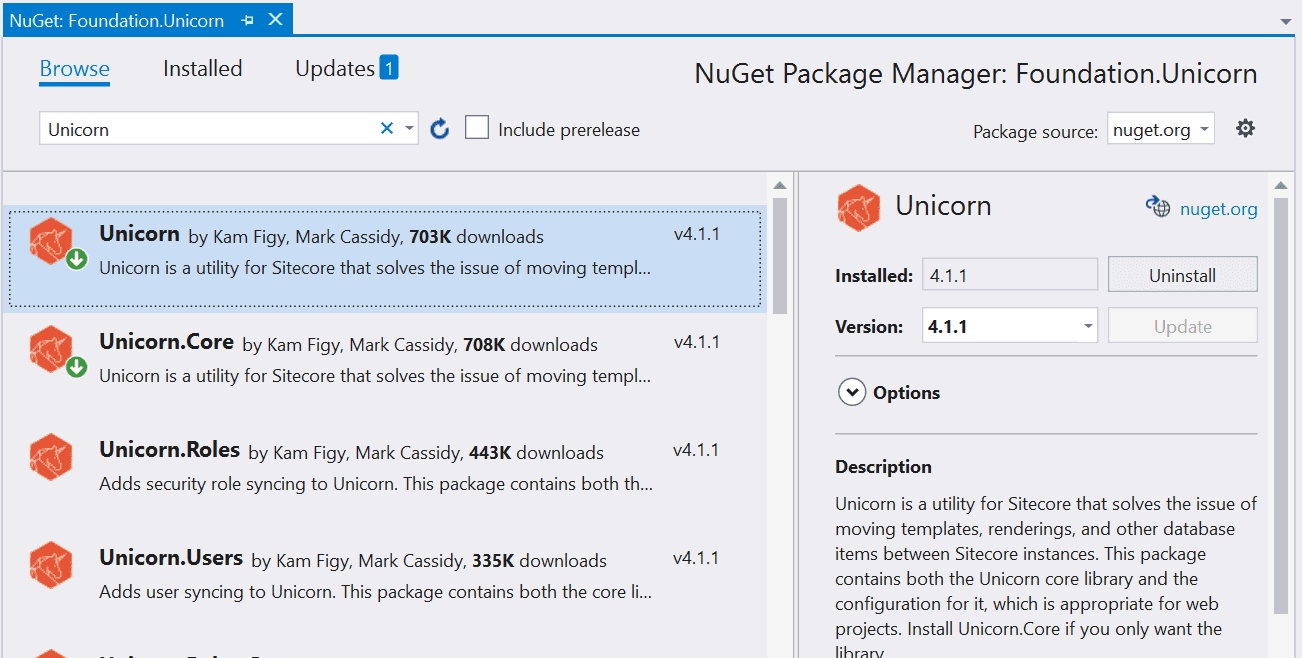Switch to the Installed tab

point(203,69)
